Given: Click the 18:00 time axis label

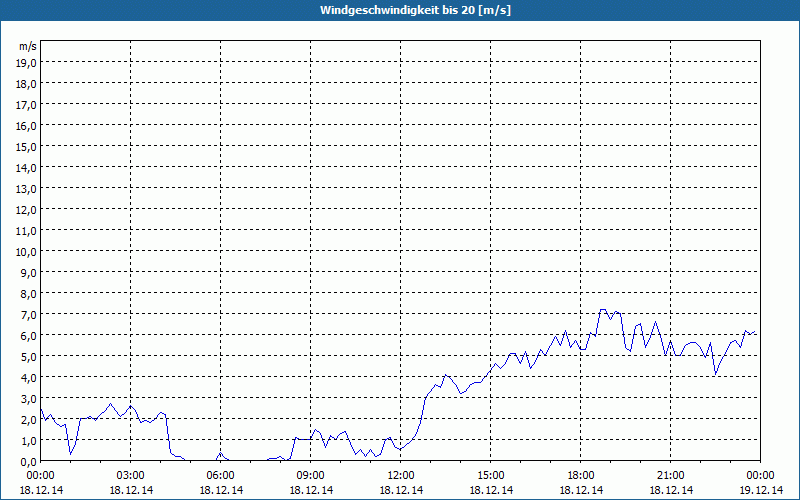Looking at the screenshot, I should 581,476.
